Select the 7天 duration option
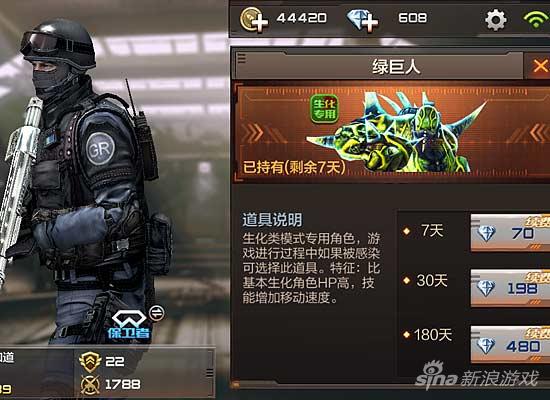Image resolution: width=550 pixels, height=400 pixels. (424, 231)
